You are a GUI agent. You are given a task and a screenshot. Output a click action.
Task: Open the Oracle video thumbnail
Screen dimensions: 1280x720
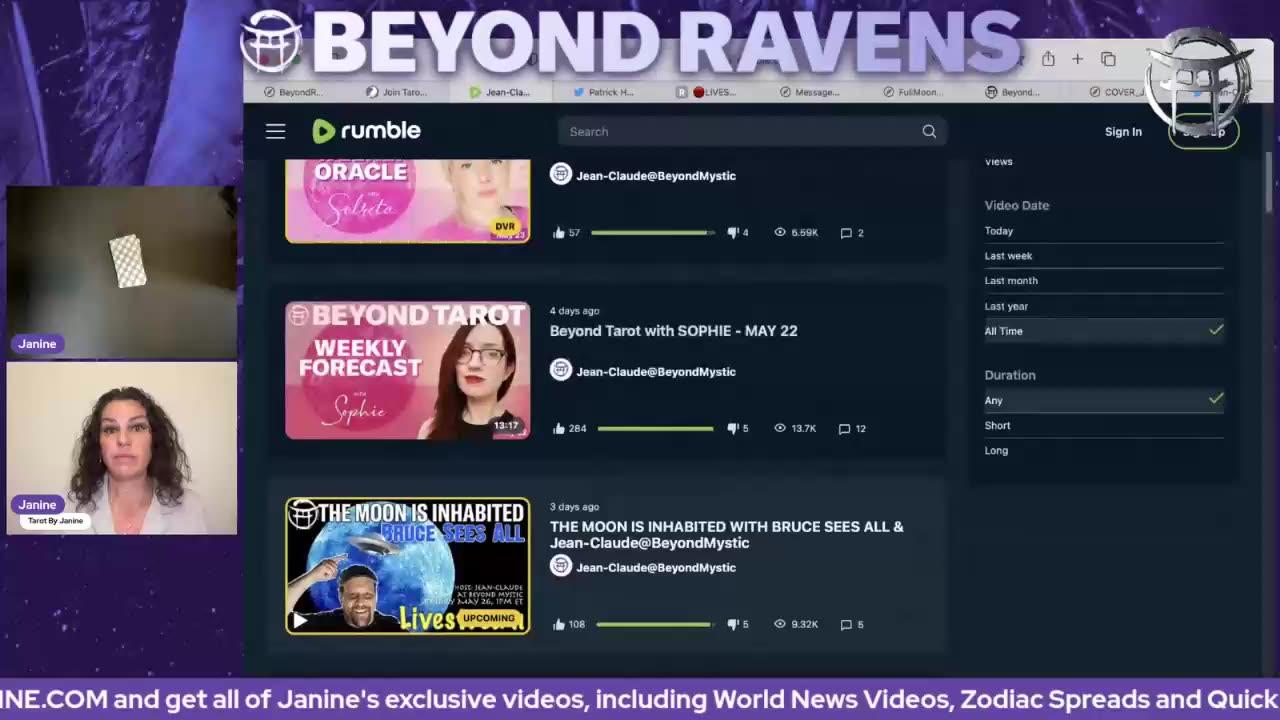point(408,201)
